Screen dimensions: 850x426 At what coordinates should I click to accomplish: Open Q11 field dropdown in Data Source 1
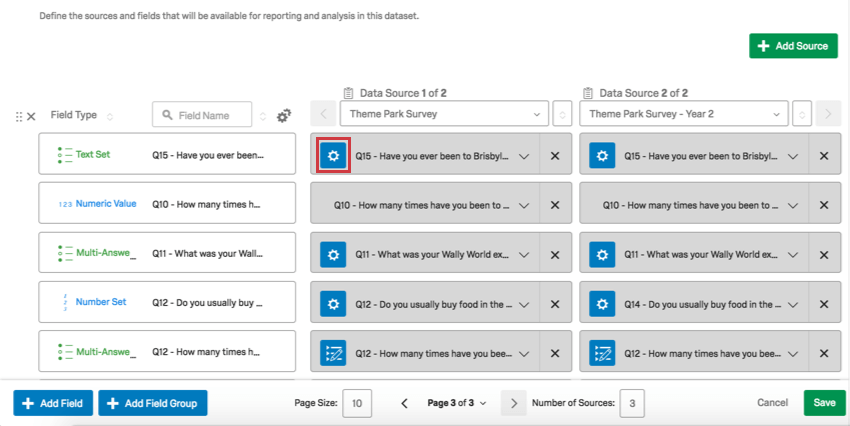tap(524, 254)
